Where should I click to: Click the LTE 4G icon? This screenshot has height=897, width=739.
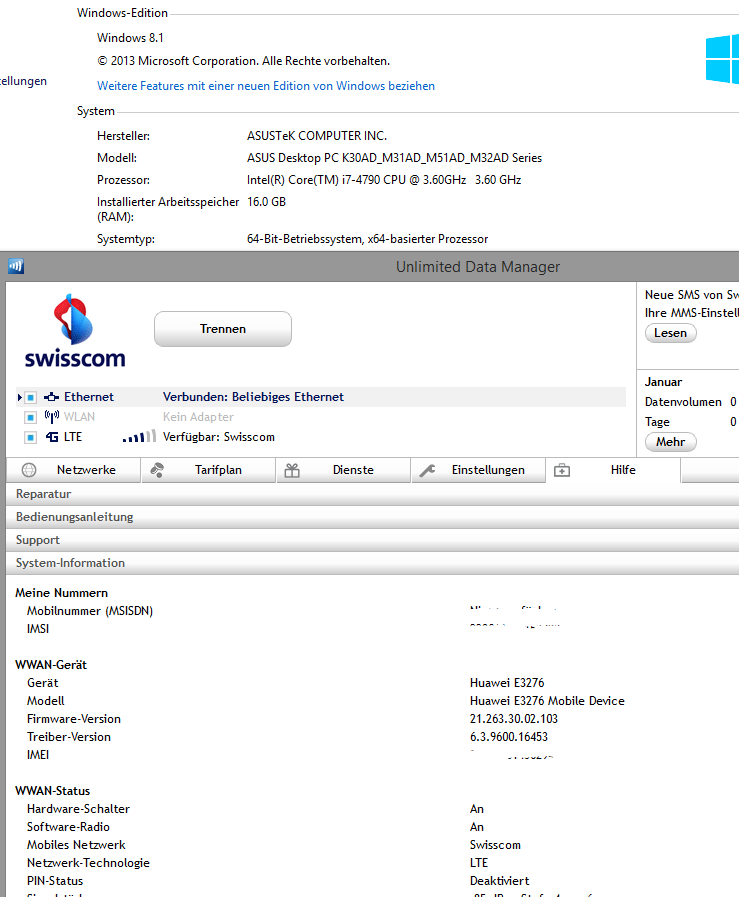(x=52, y=437)
